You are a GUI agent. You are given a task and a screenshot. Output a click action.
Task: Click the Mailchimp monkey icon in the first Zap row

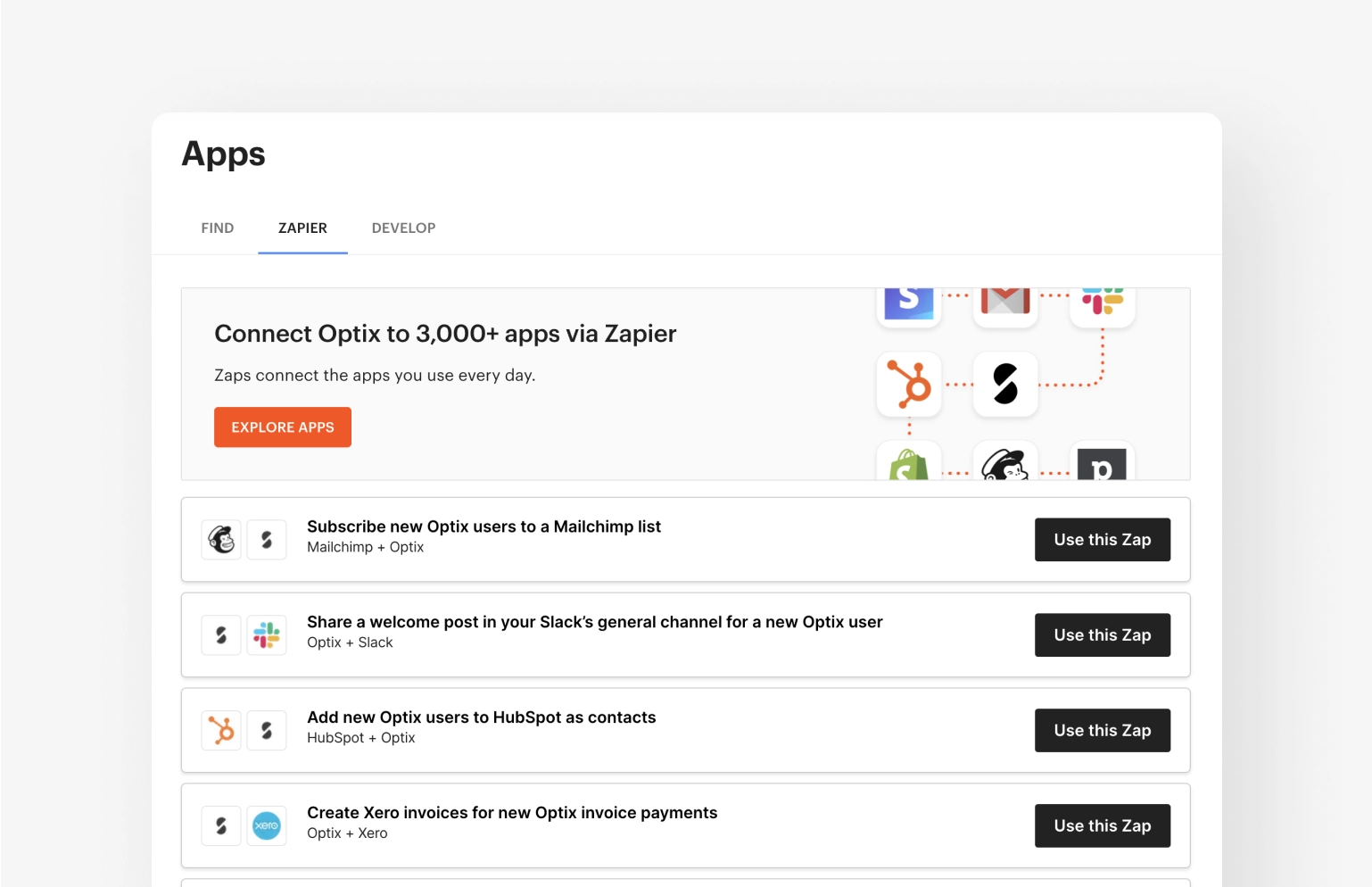[x=220, y=539]
